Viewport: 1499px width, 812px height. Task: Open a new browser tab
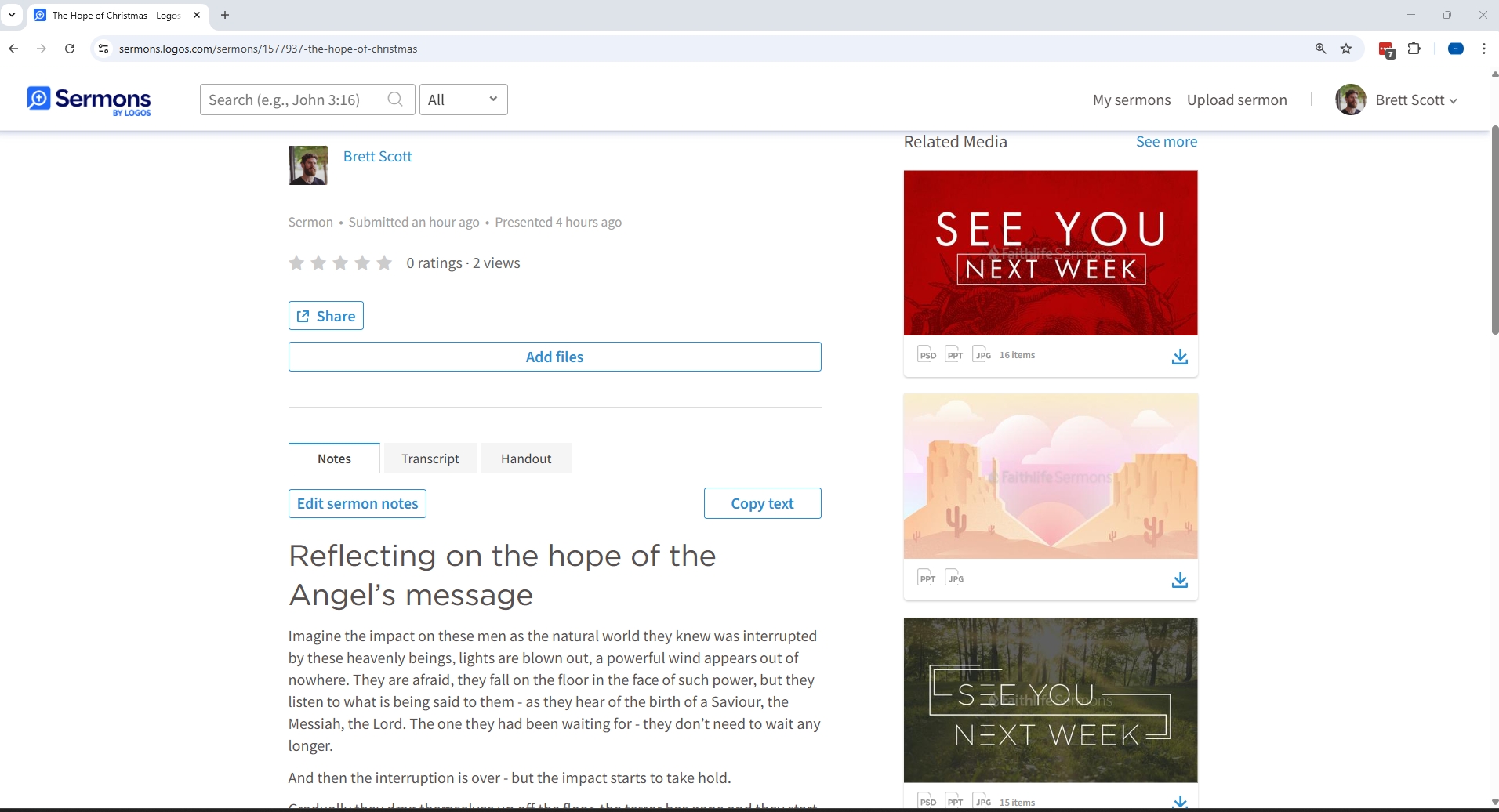[225, 15]
